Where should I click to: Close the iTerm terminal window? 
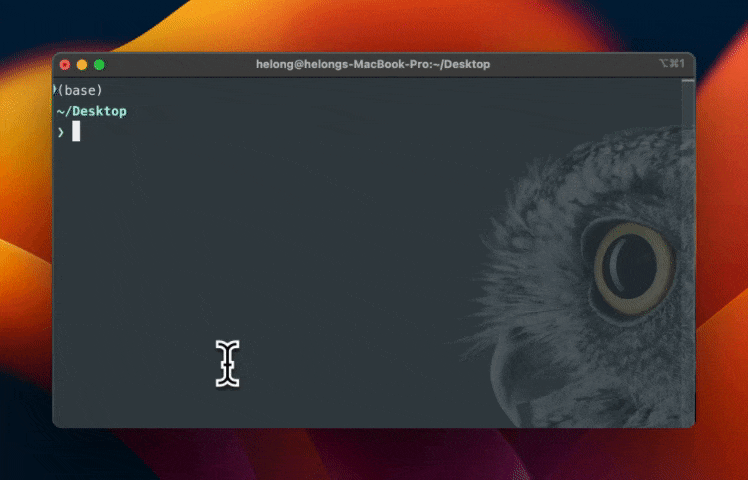pyautogui.click(x=65, y=64)
